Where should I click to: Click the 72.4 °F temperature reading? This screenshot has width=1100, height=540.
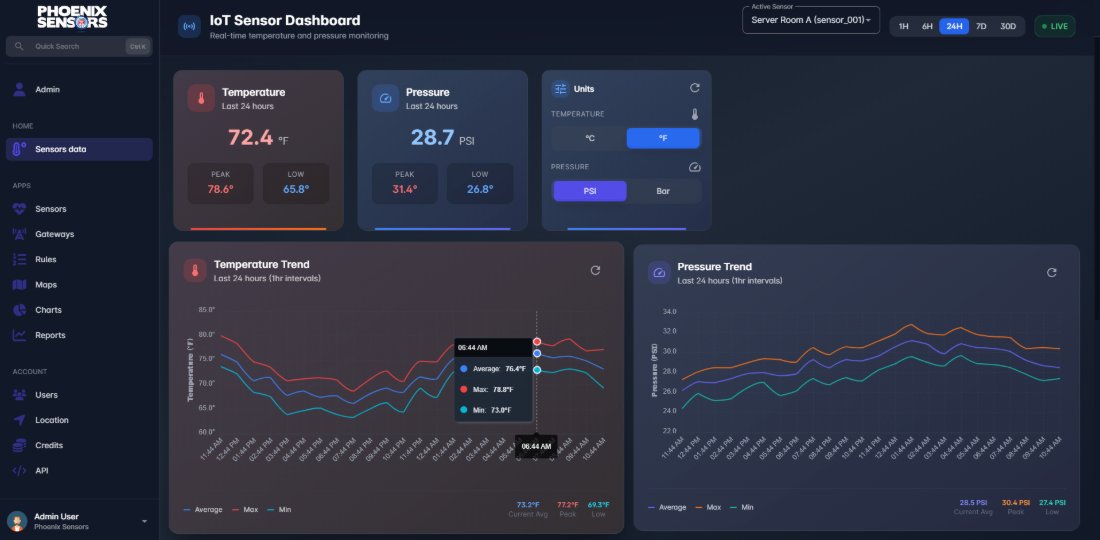point(258,137)
